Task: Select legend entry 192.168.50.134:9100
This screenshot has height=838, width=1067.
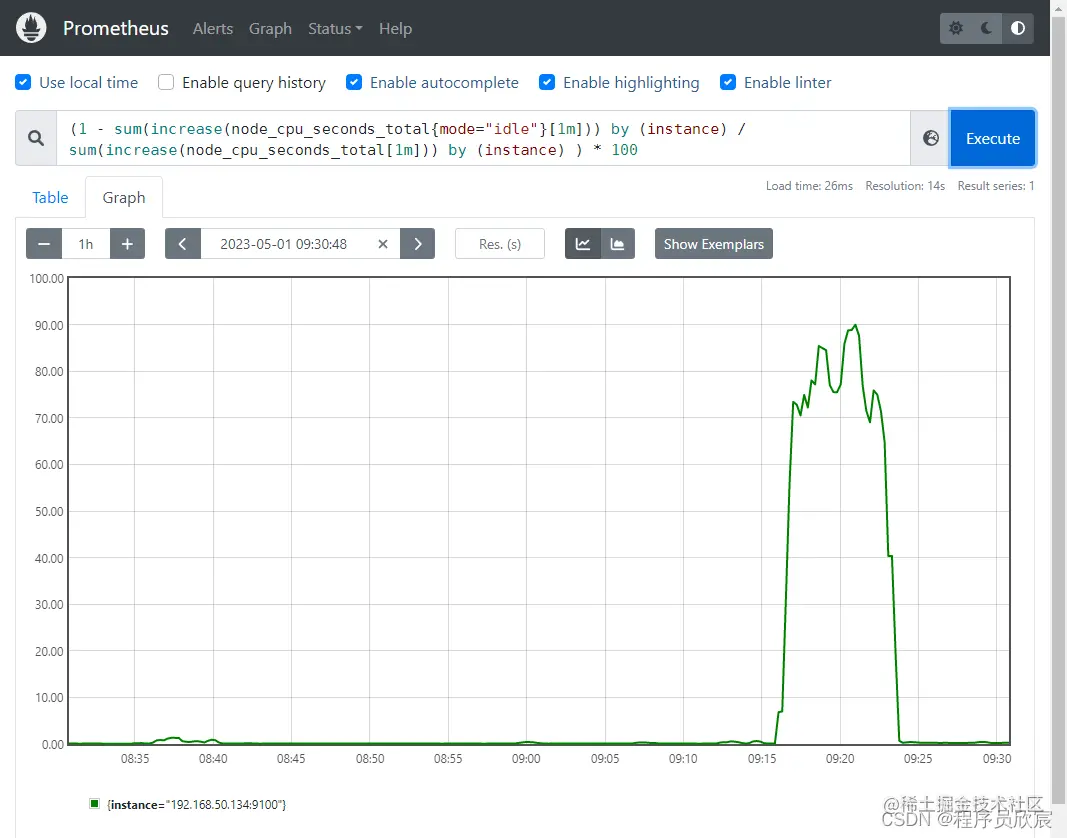Action: point(197,805)
